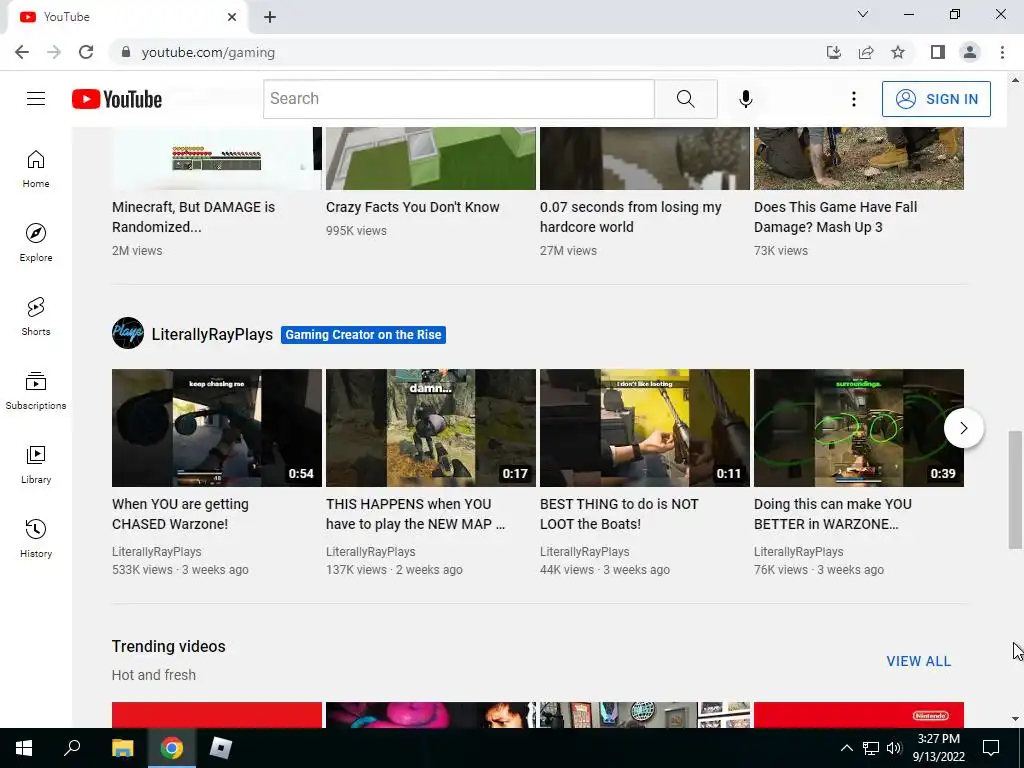Open Windows taskbar search
This screenshot has height=768, width=1024.
pyautogui.click(x=72, y=748)
